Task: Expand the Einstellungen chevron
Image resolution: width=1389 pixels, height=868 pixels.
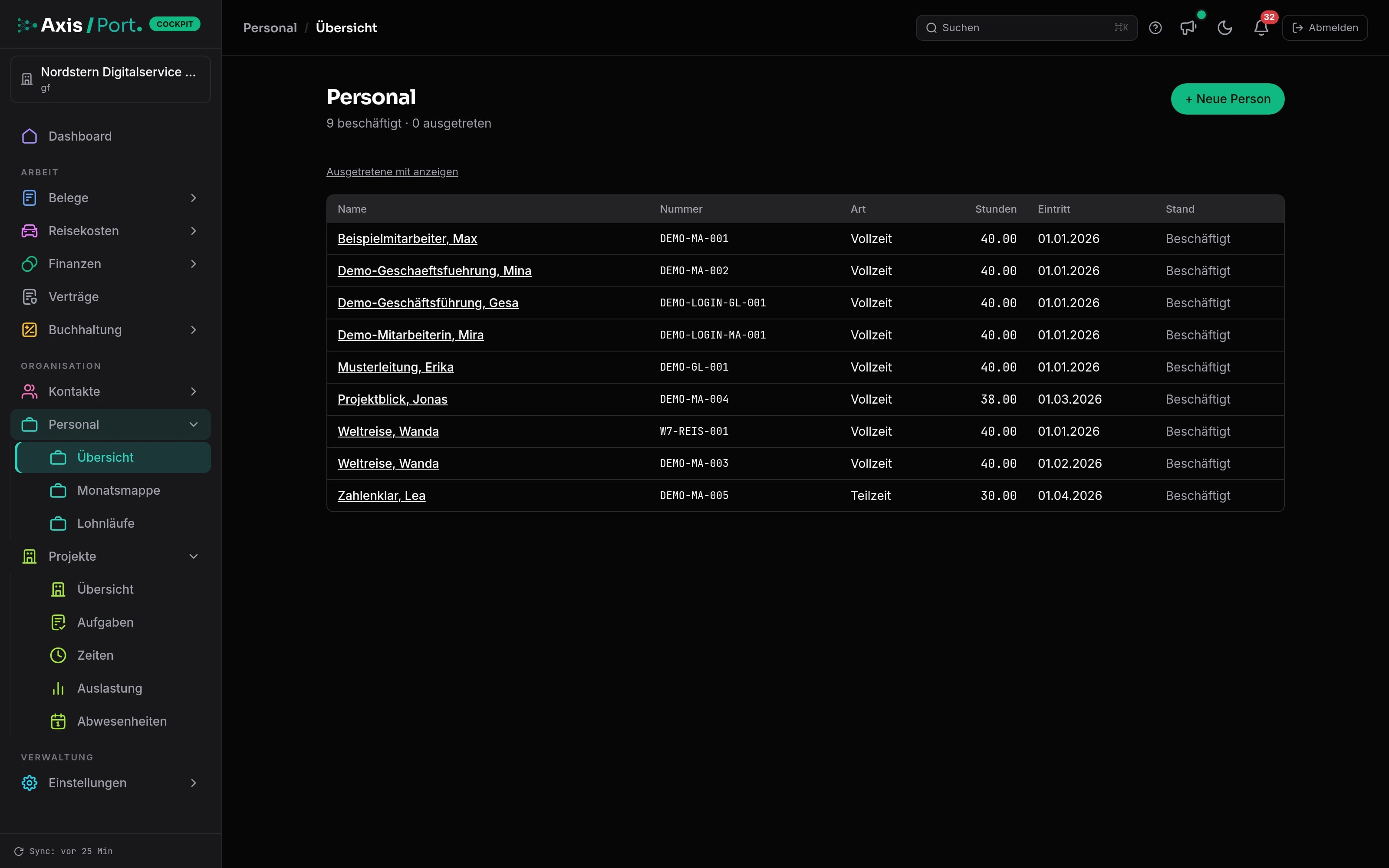Action: click(x=194, y=783)
